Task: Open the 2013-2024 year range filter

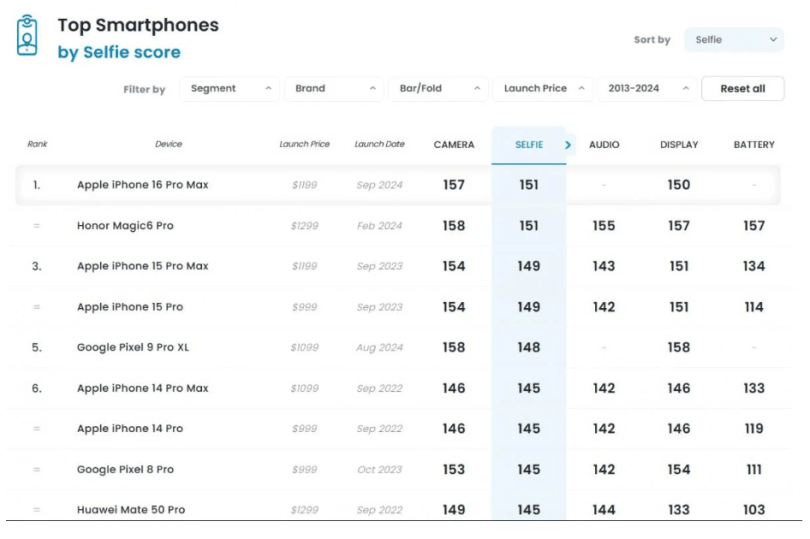Action: click(646, 89)
